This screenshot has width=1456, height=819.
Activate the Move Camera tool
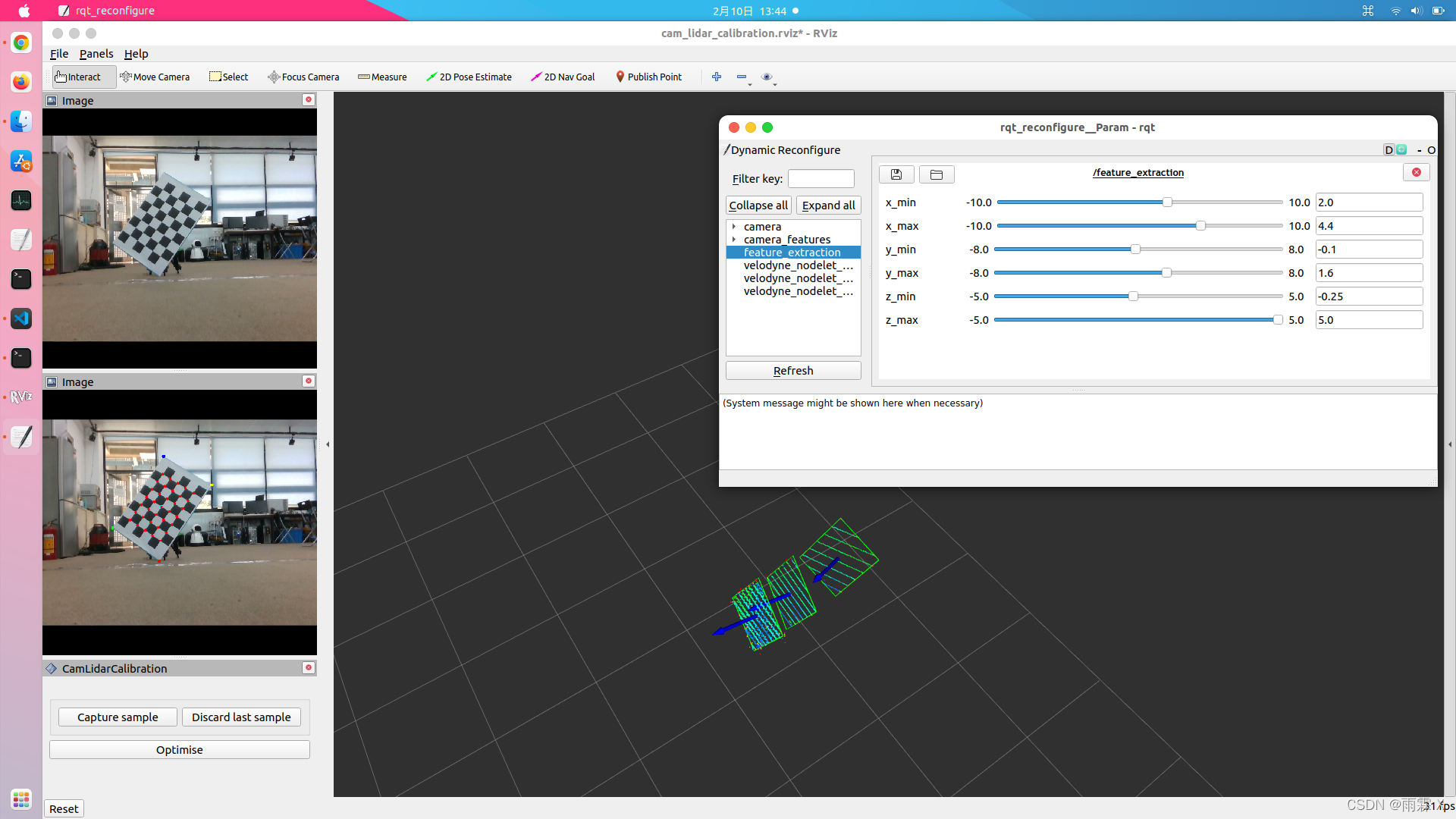coord(155,77)
